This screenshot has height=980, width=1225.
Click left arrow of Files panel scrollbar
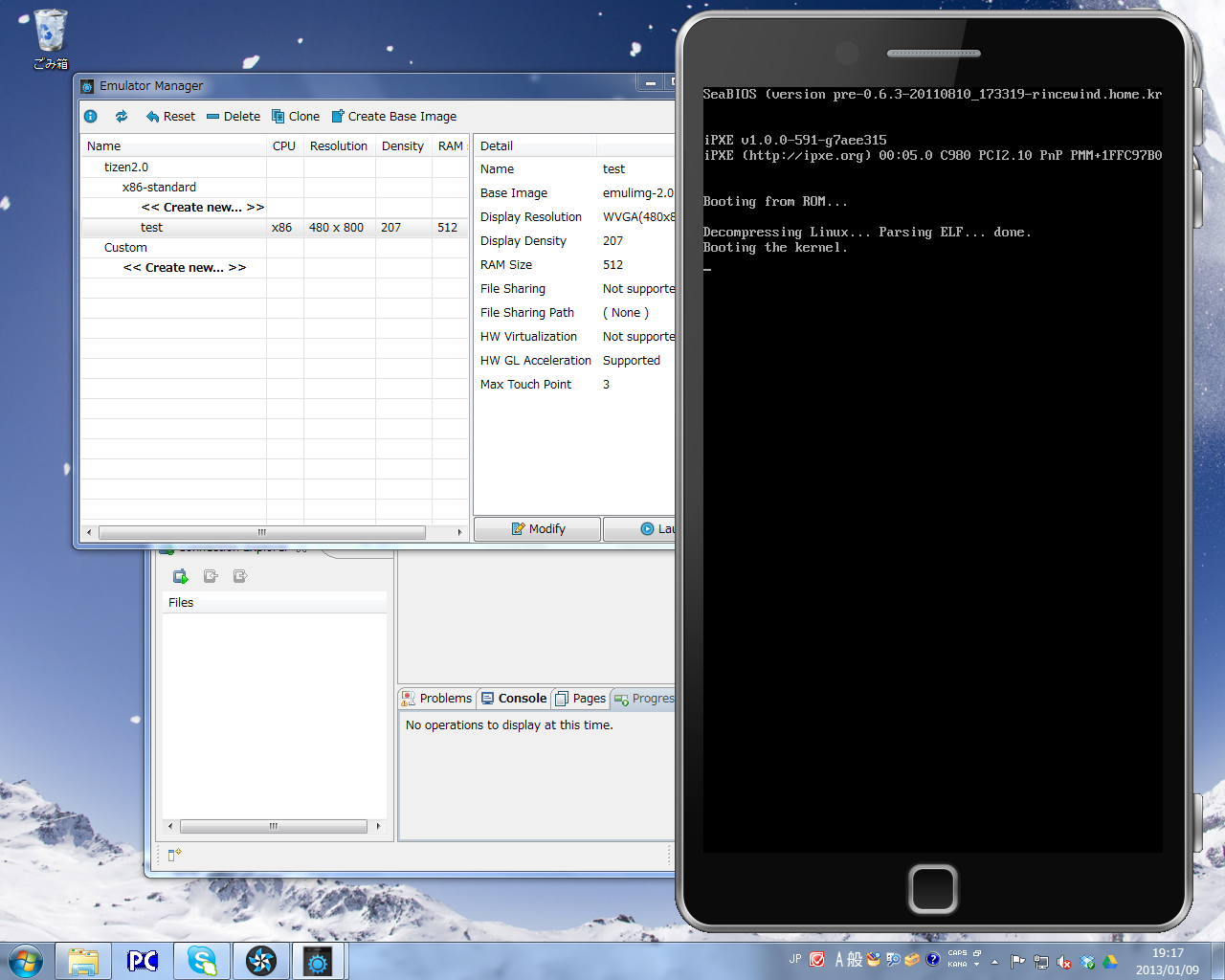[170, 826]
